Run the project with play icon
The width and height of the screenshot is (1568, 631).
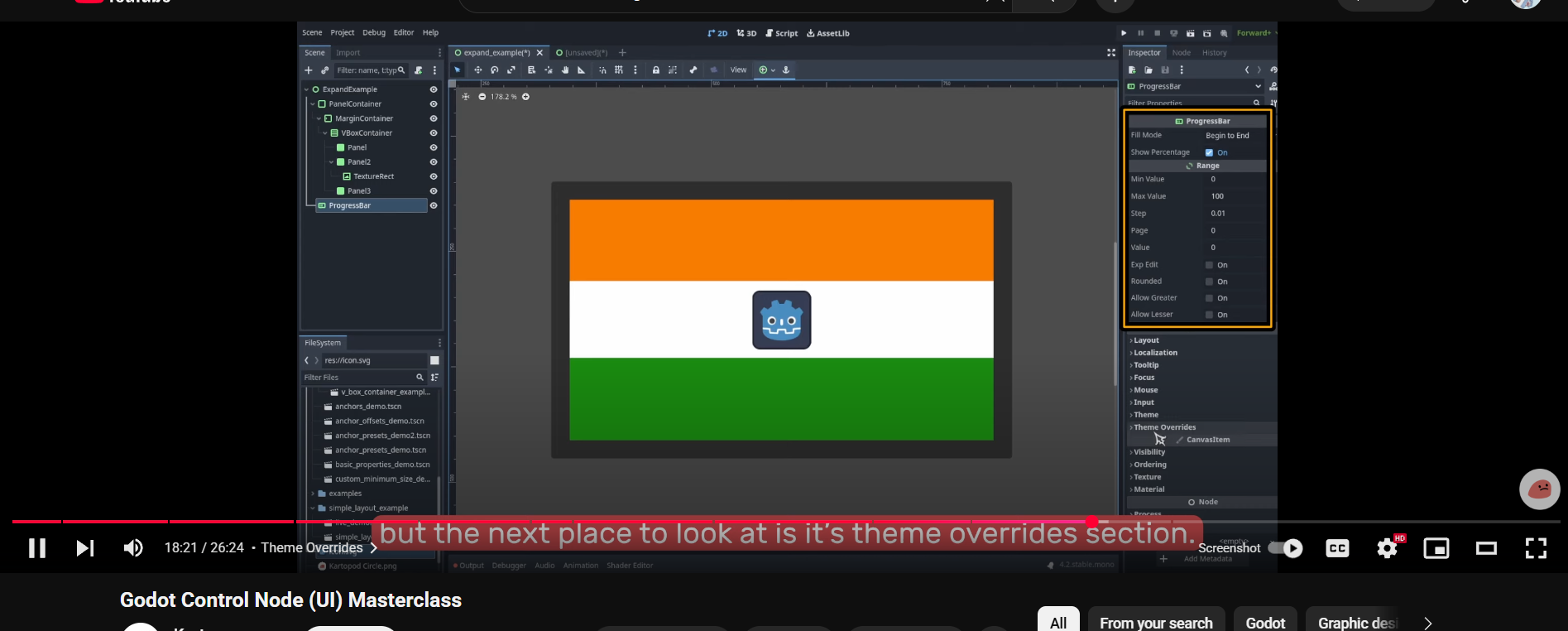[1124, 33]
